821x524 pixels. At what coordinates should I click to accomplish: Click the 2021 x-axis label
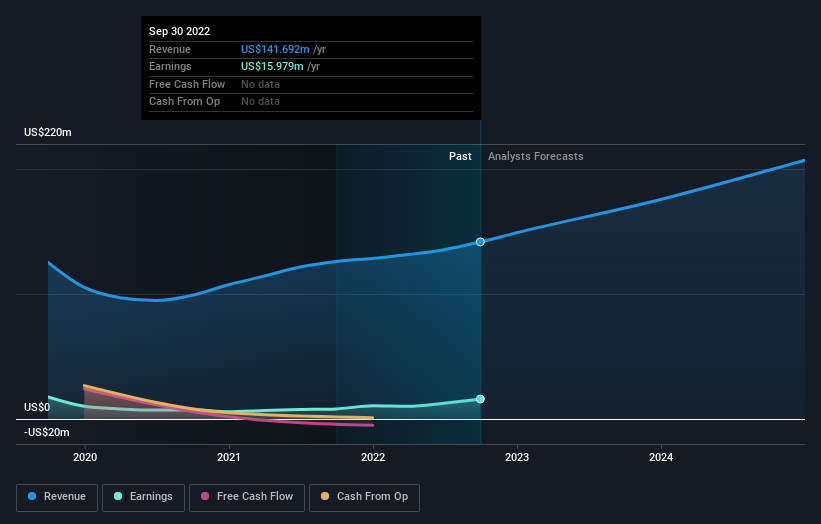point(229,457)
